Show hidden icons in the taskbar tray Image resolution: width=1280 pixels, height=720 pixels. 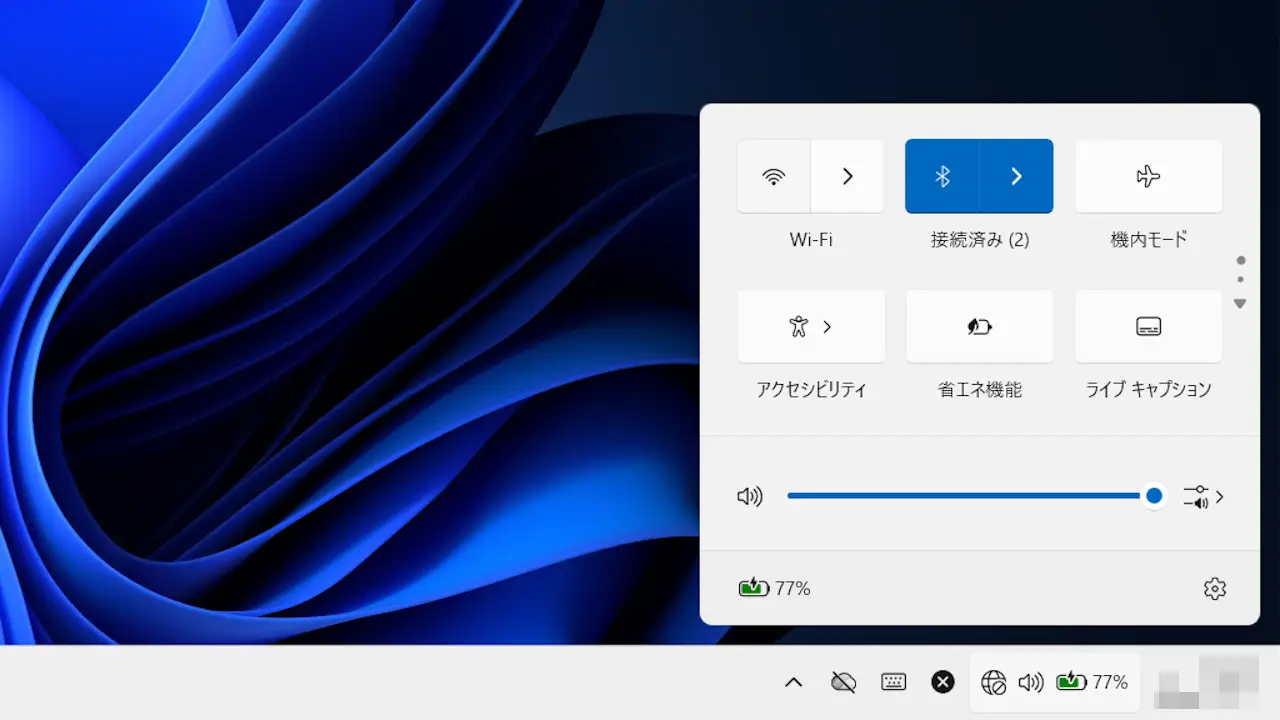pos(793,682)
